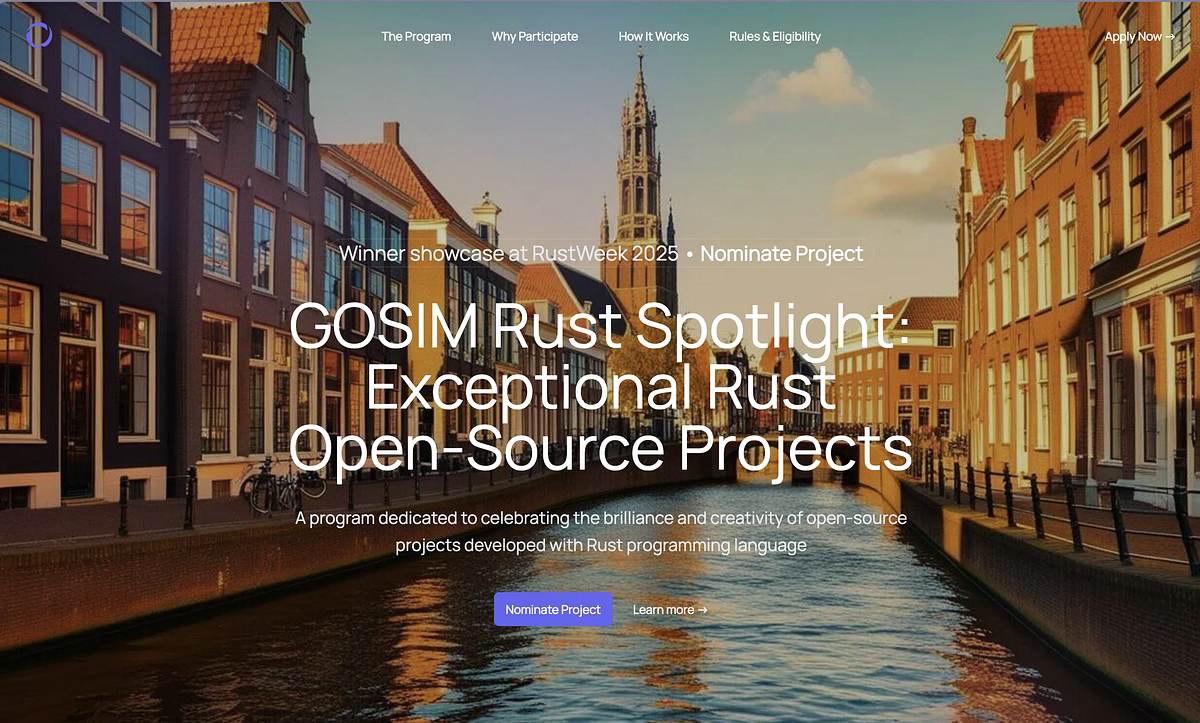The image size is (1200, 723).
Task: Click the program description subtitle text
Action: tap(600, 531)
